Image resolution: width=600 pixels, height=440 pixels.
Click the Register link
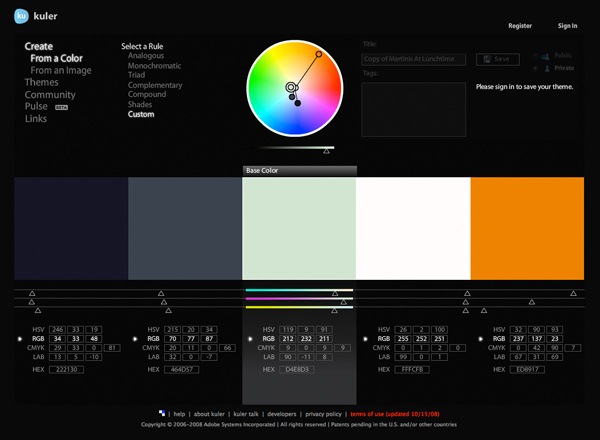click(520, 26)
